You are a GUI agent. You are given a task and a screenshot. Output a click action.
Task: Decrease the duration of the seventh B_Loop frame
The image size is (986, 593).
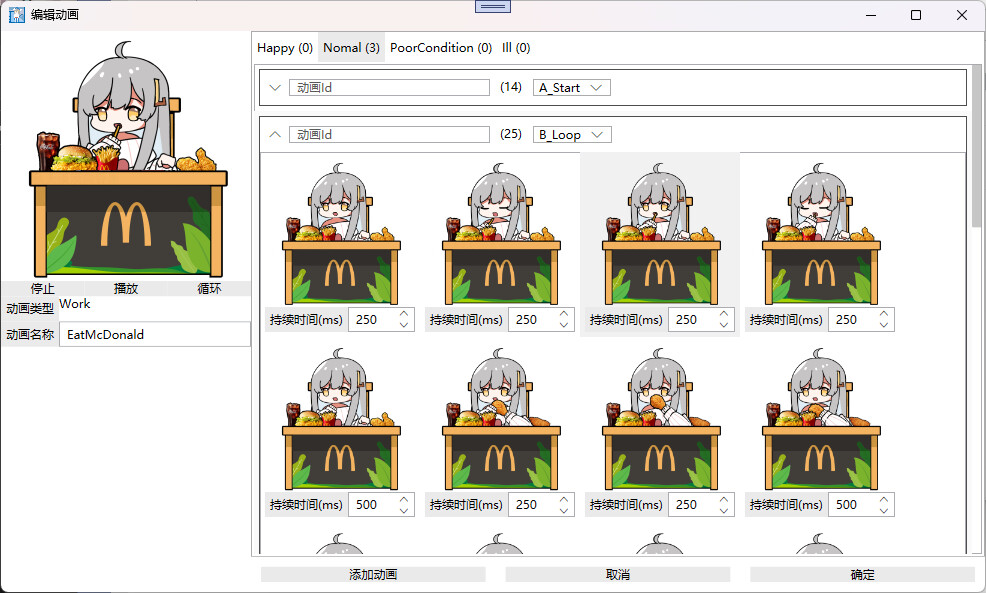click(724, 511)
